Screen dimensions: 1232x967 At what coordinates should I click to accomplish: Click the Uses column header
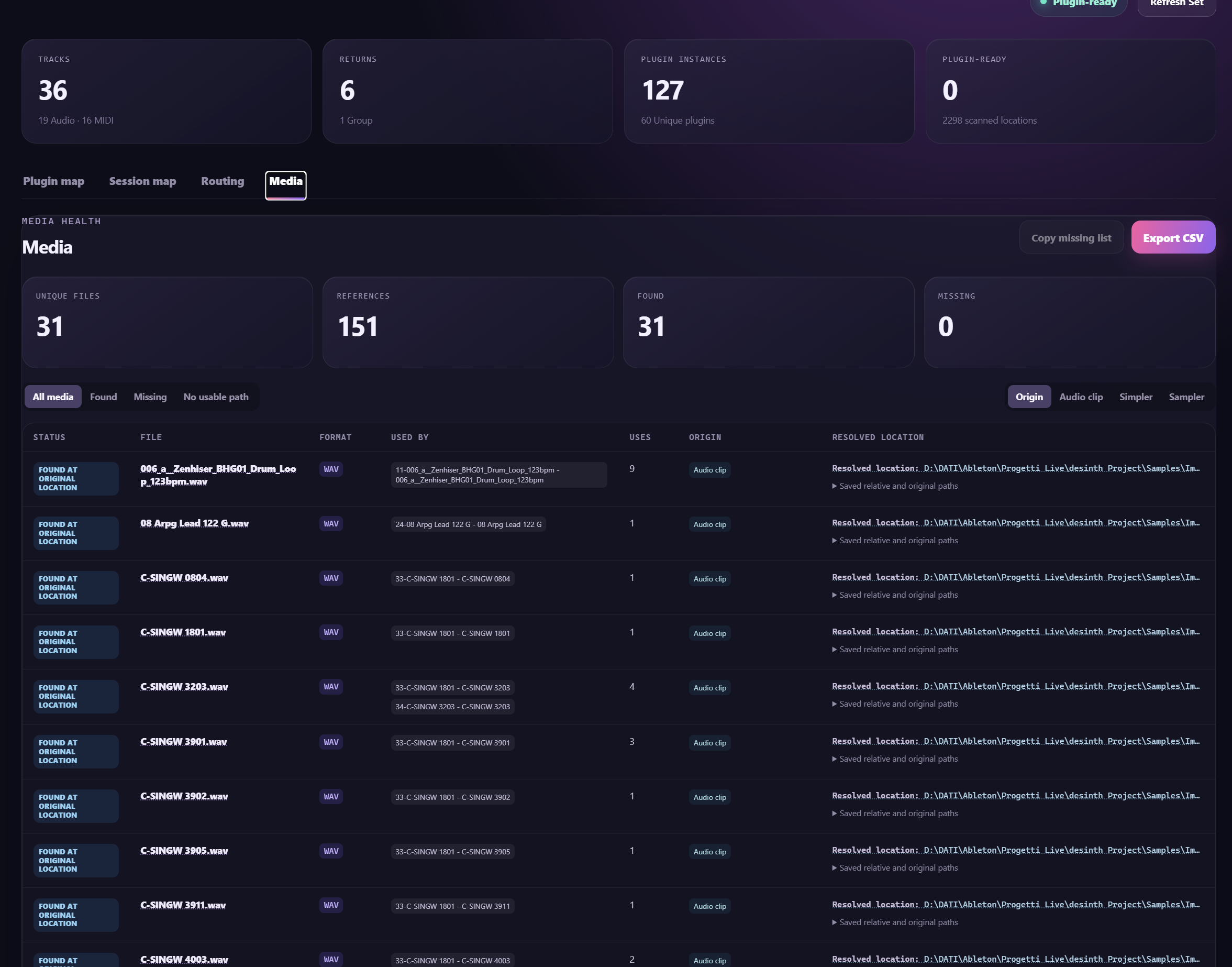[640, 437]
